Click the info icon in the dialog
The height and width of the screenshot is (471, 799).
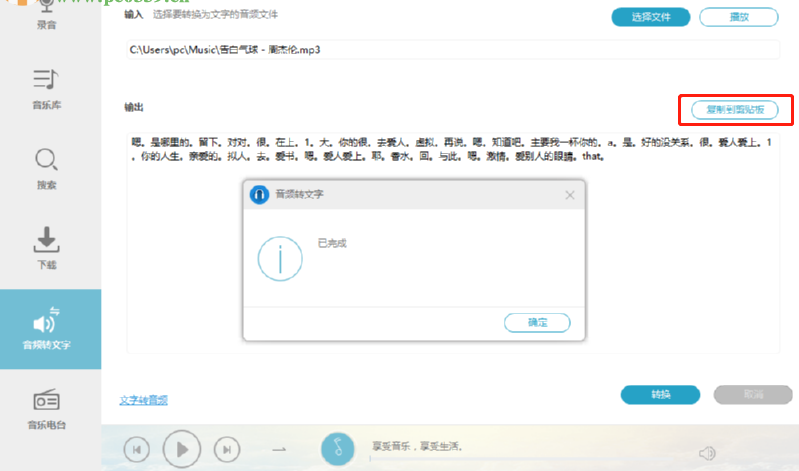[x=280, y=258]
